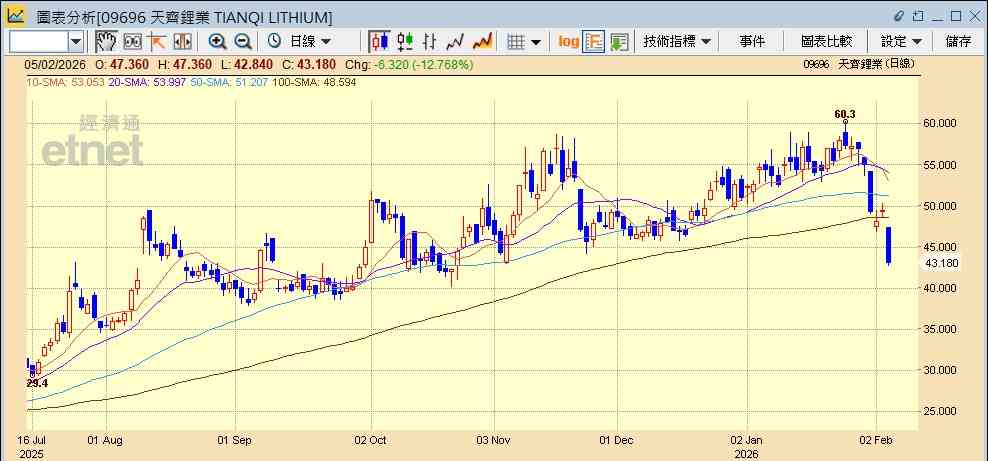
Task: Click the clock period icon
Action: [x=274, y=42]
